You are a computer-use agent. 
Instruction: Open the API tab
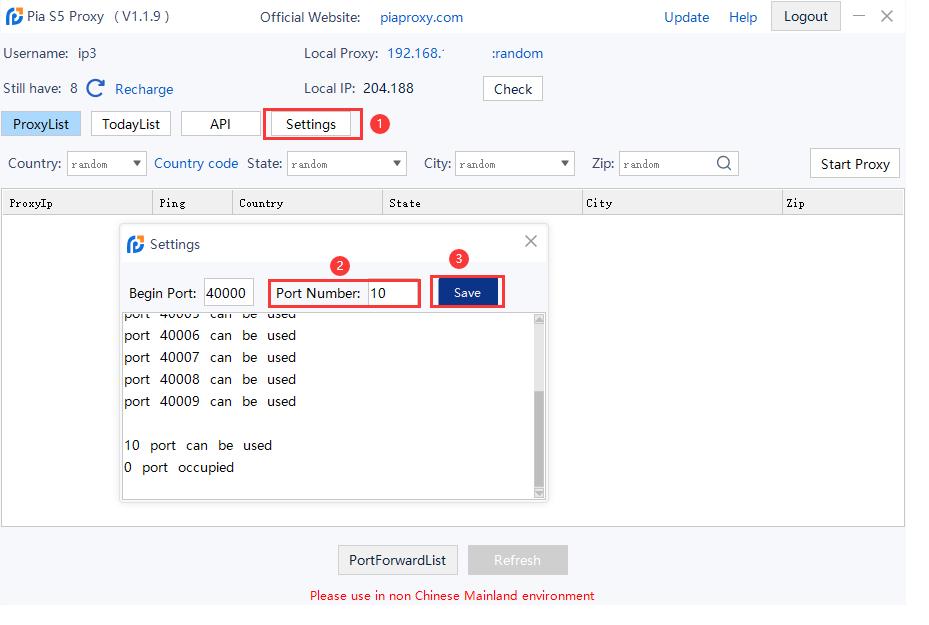pyautogui.click(x=220, y=124)
